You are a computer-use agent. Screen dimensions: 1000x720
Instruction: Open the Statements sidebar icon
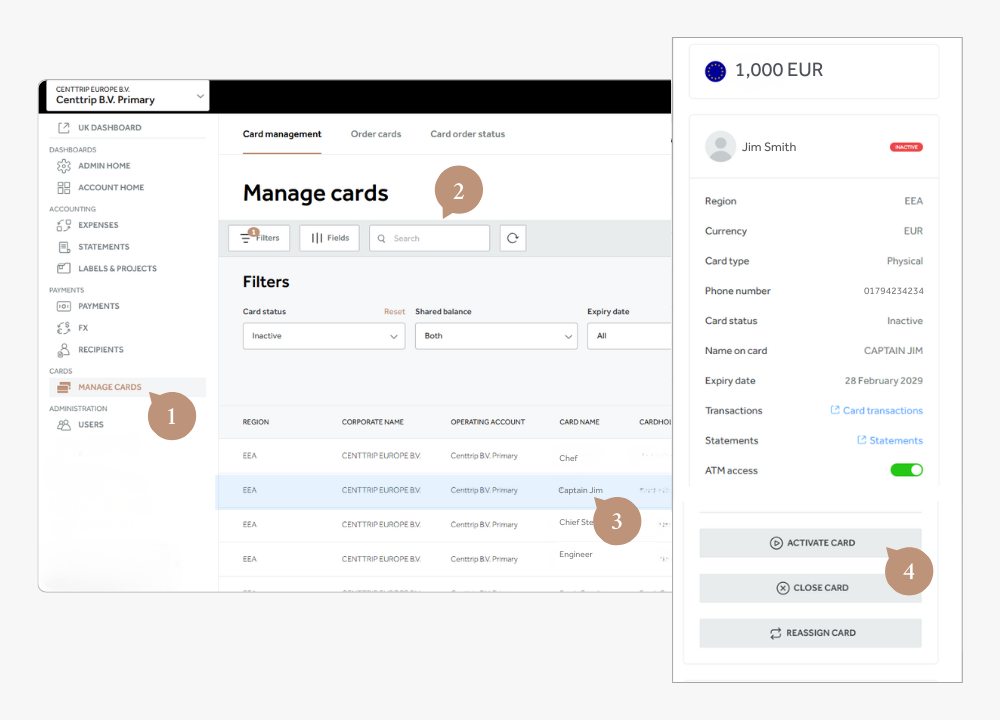64,247
